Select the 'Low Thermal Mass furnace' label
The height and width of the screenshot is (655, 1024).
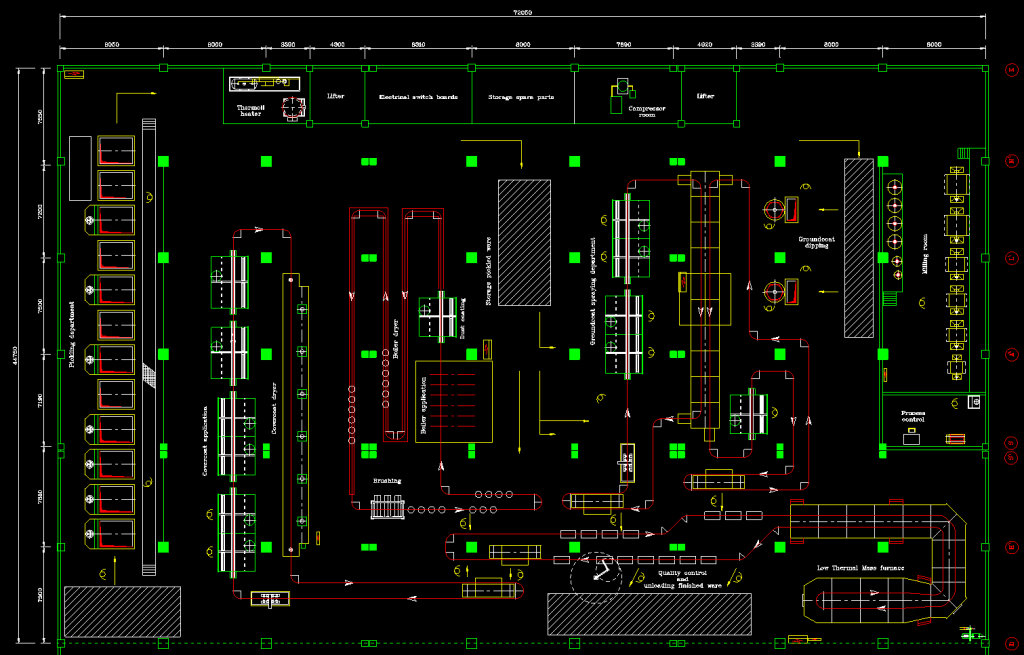[860, 568]
